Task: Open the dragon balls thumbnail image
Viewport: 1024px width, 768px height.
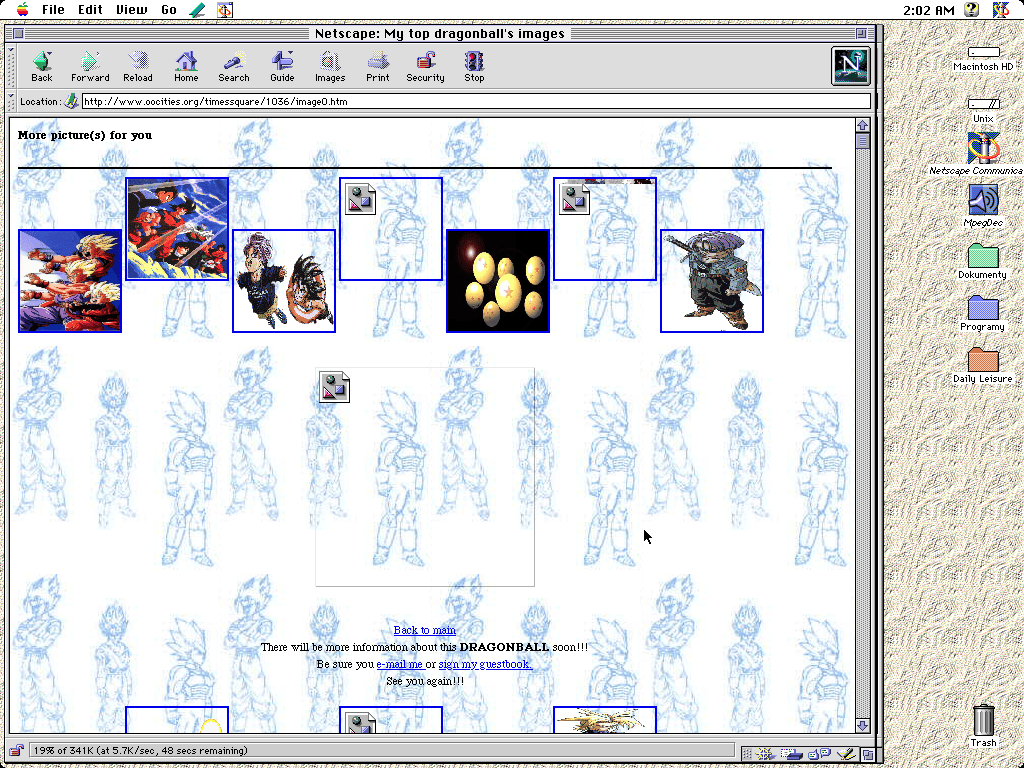Action: pyautogui.click(x=498, y=281)
